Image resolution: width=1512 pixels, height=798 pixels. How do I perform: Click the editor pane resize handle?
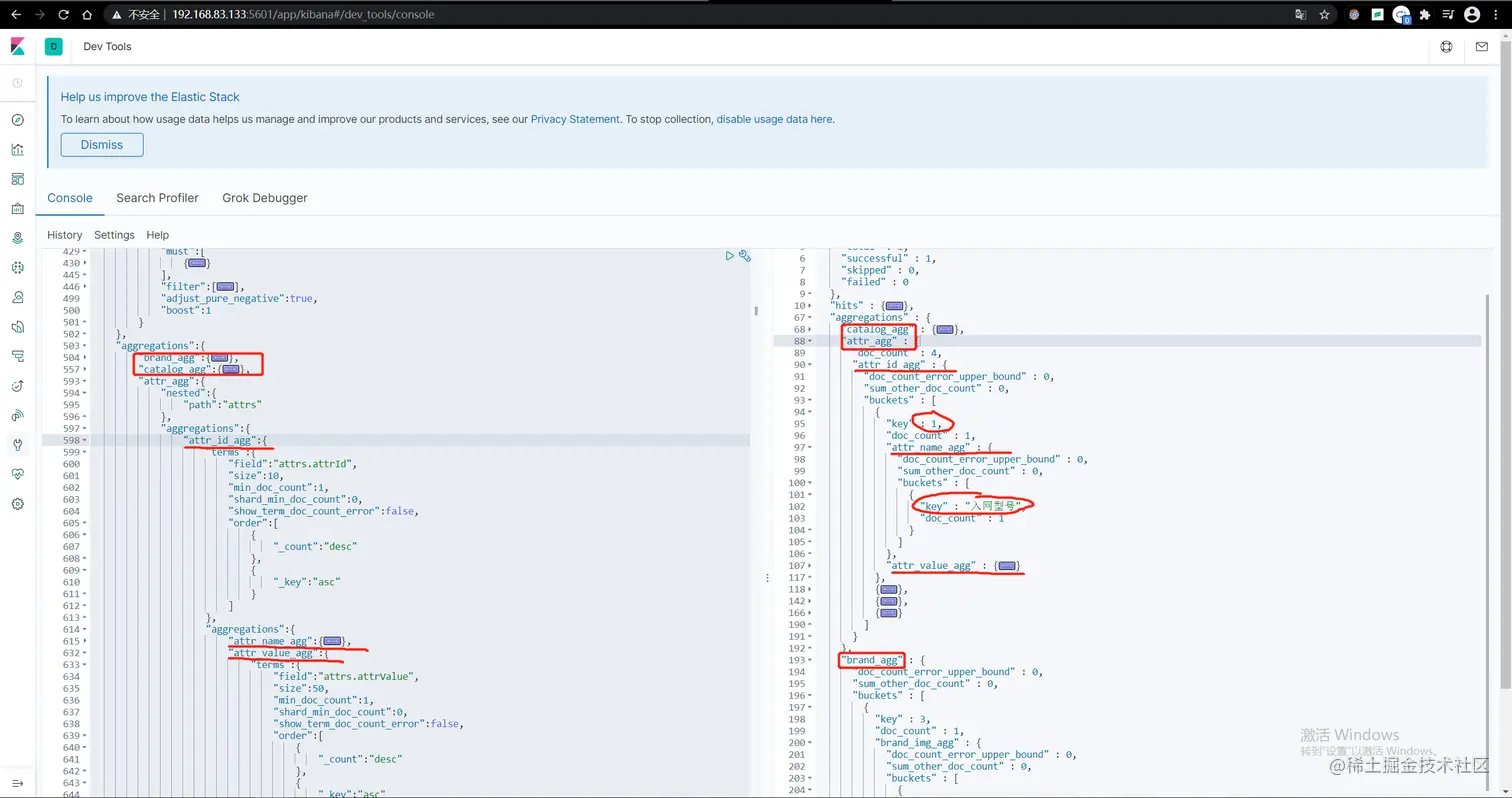766,577
